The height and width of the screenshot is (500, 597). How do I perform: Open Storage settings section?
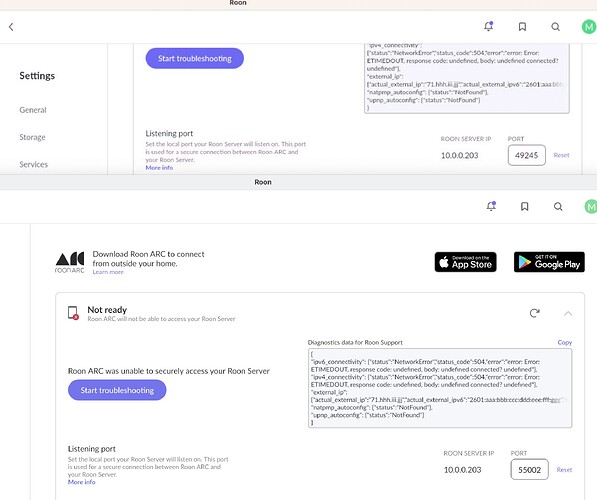32,137
